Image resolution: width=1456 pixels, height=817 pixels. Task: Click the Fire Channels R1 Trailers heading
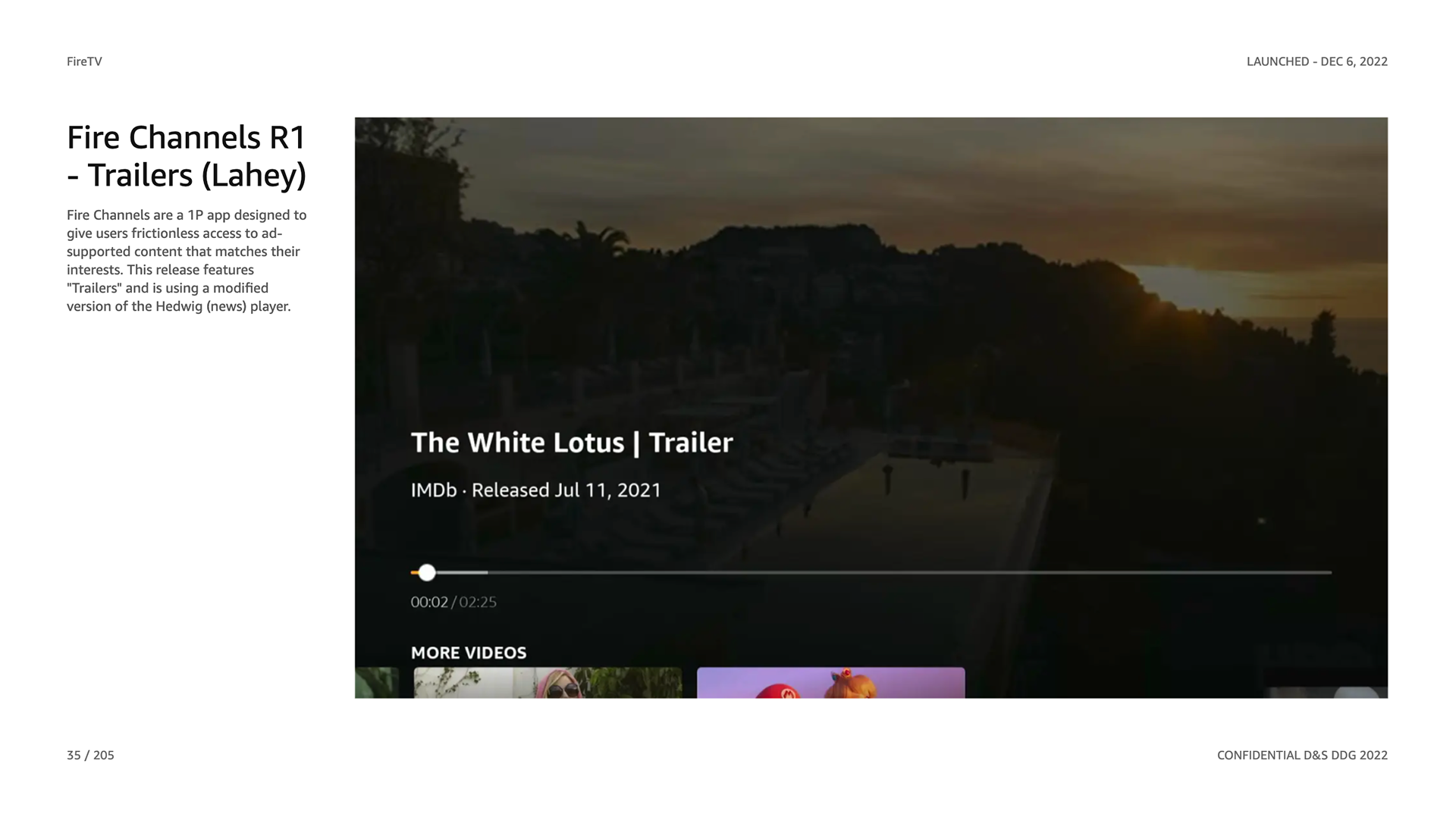click(x=187, y=156)
